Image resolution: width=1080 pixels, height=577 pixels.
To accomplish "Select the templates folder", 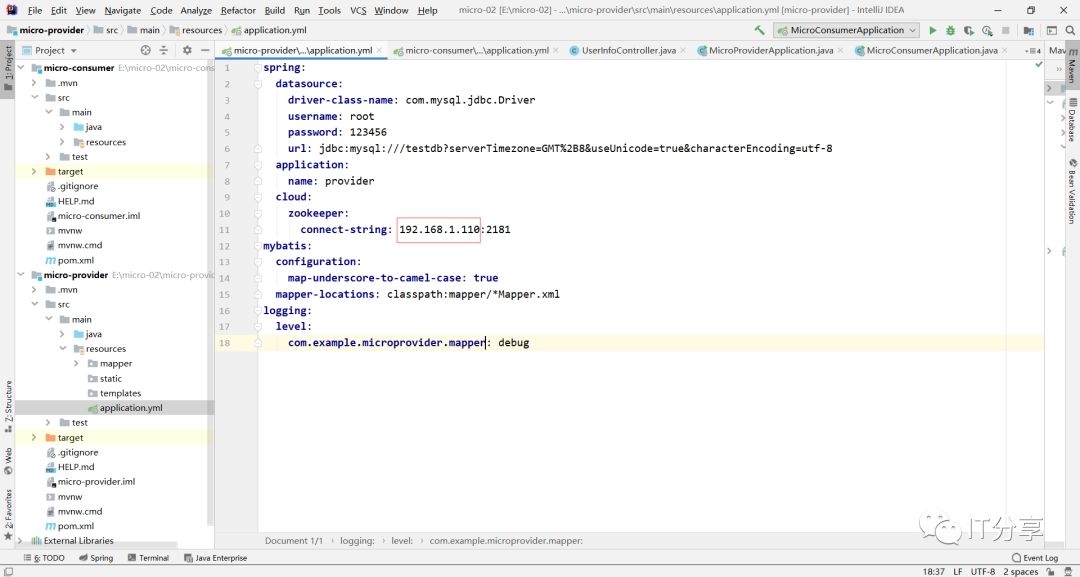I will click(114, 393).
